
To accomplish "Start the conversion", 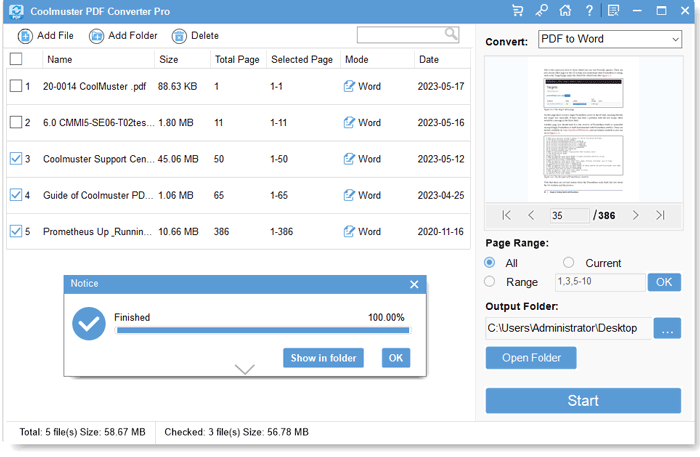I will tap(583, 400).
